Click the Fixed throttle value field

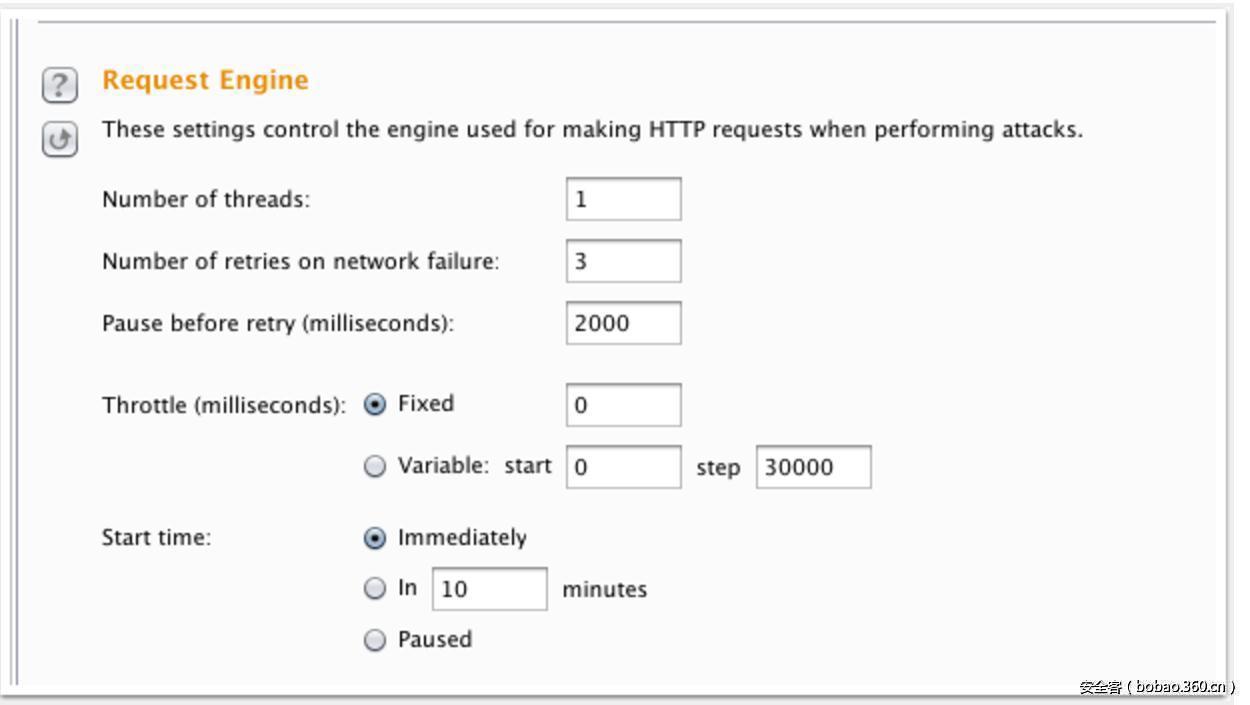pos(623,405)
